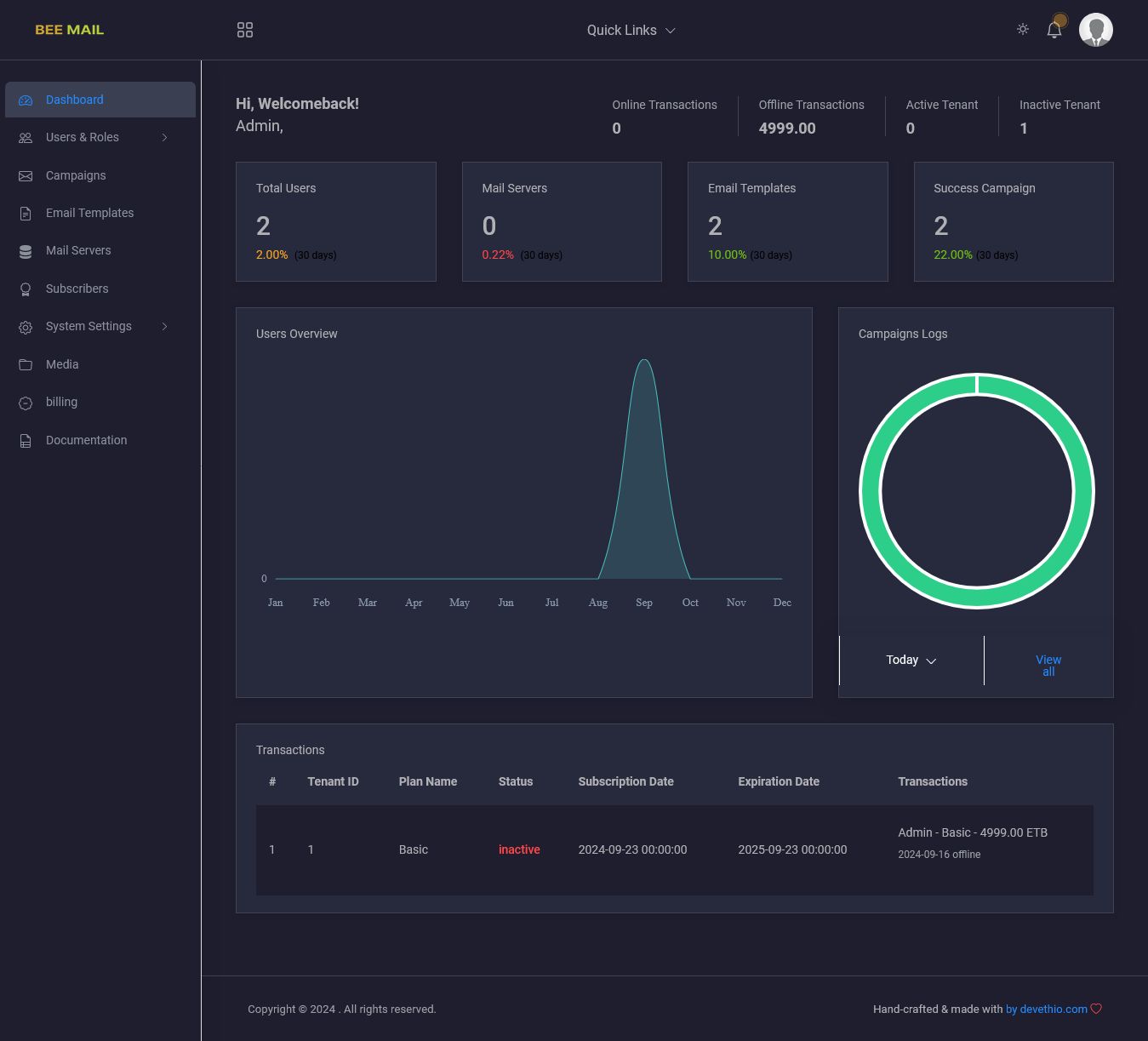Screen dimensions: 1148x1041
Task: Open the Today period dropdown
Action: coord(911,661)
